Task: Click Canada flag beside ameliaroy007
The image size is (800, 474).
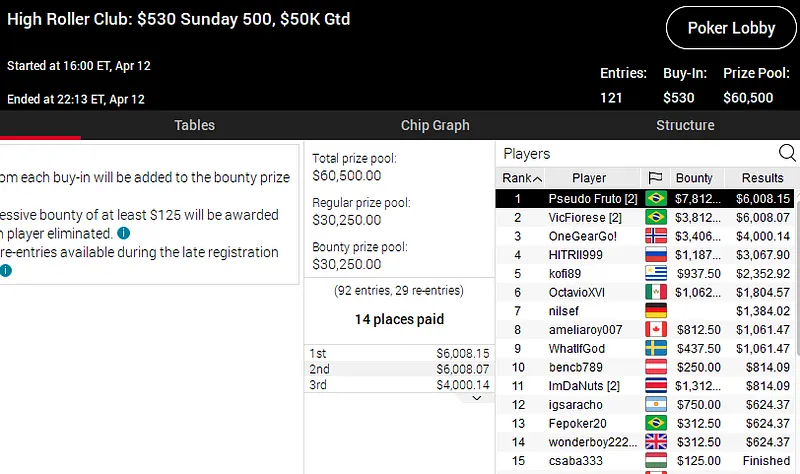Action: 656,330
